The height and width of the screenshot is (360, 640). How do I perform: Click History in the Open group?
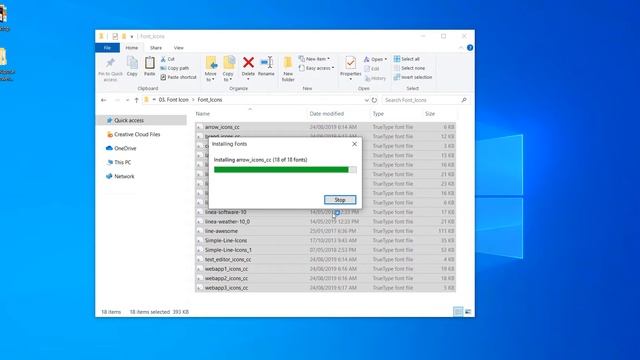pos(375,78)
